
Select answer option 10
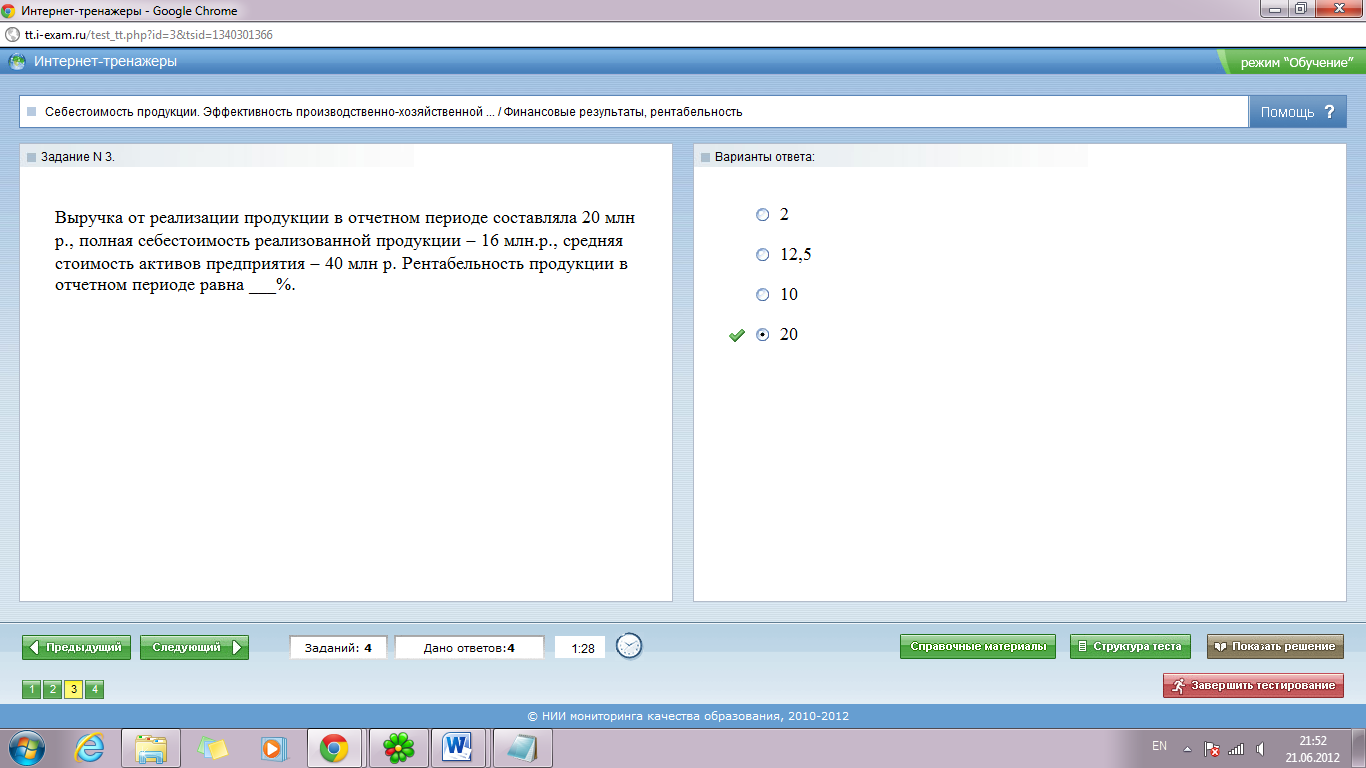click(x=763, y=295)
